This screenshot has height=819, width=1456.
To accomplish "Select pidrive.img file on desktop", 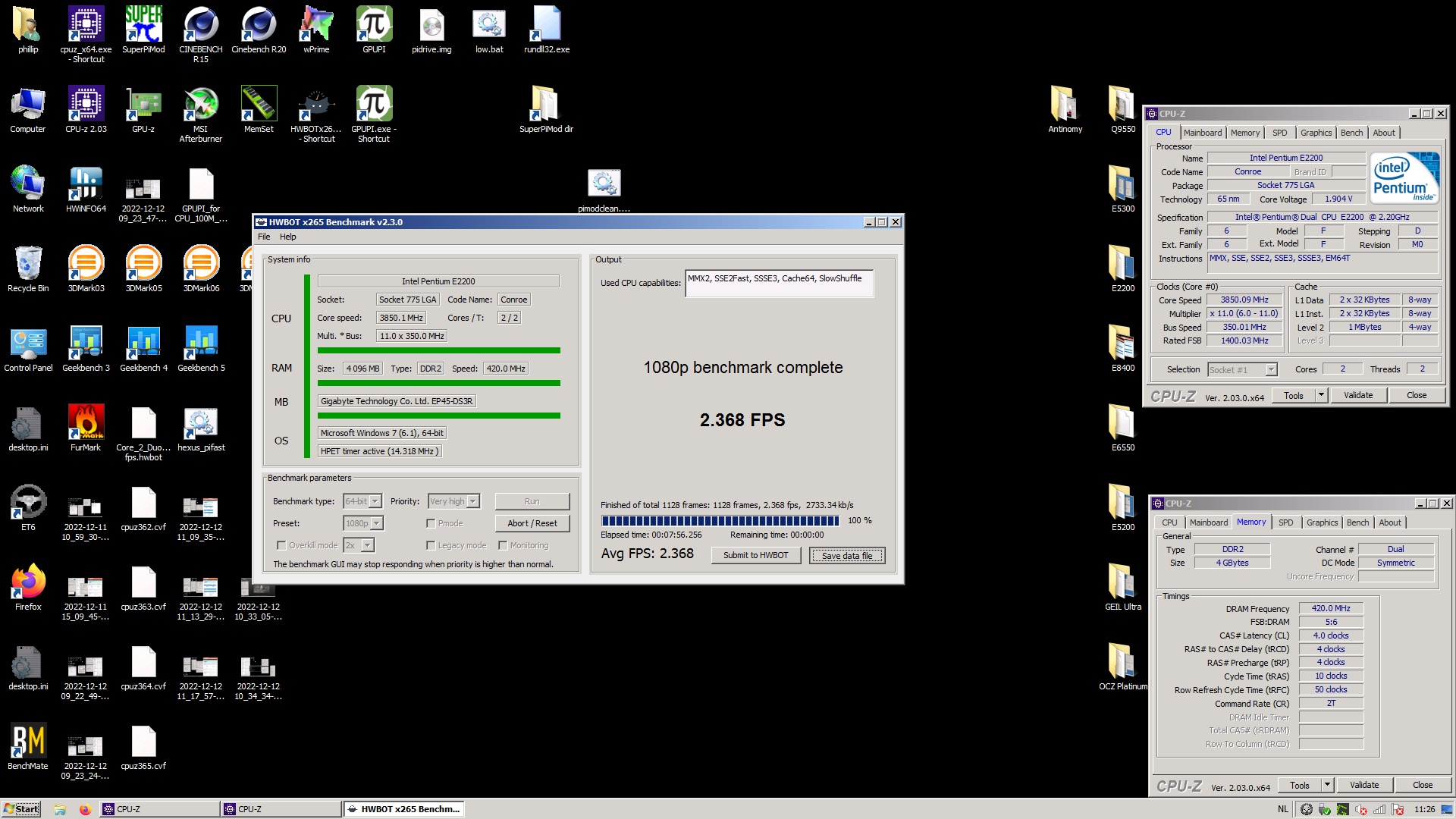I will (x=431, y=30).
